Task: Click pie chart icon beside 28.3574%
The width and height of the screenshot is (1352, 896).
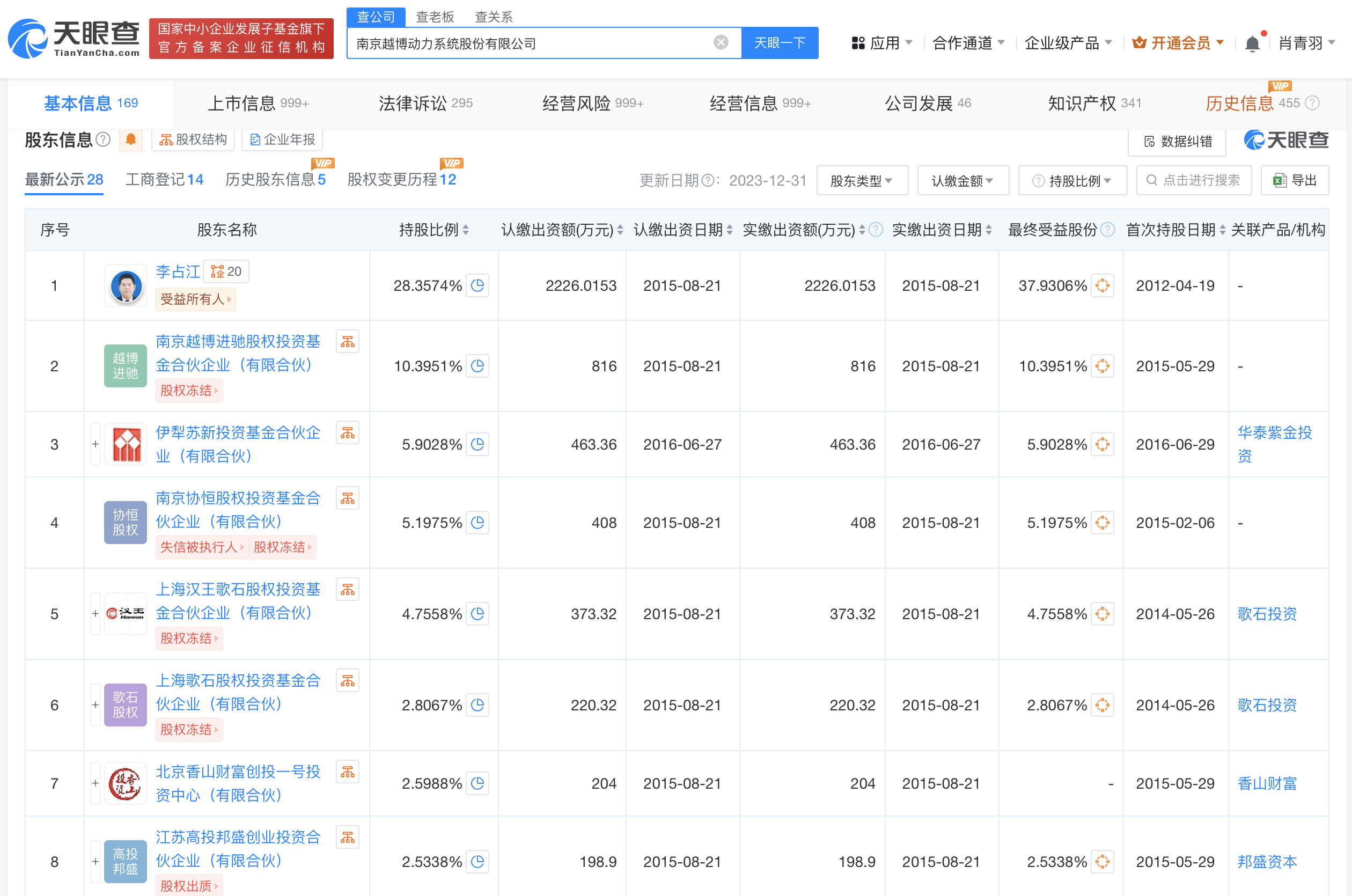Action: [x=477, y=285]
